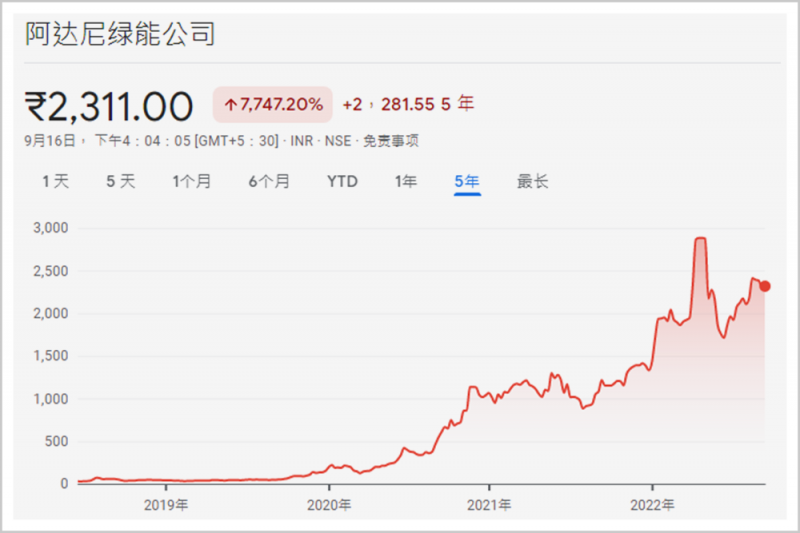Click the upward arrow in percentage badge

[x=229, y=104]
